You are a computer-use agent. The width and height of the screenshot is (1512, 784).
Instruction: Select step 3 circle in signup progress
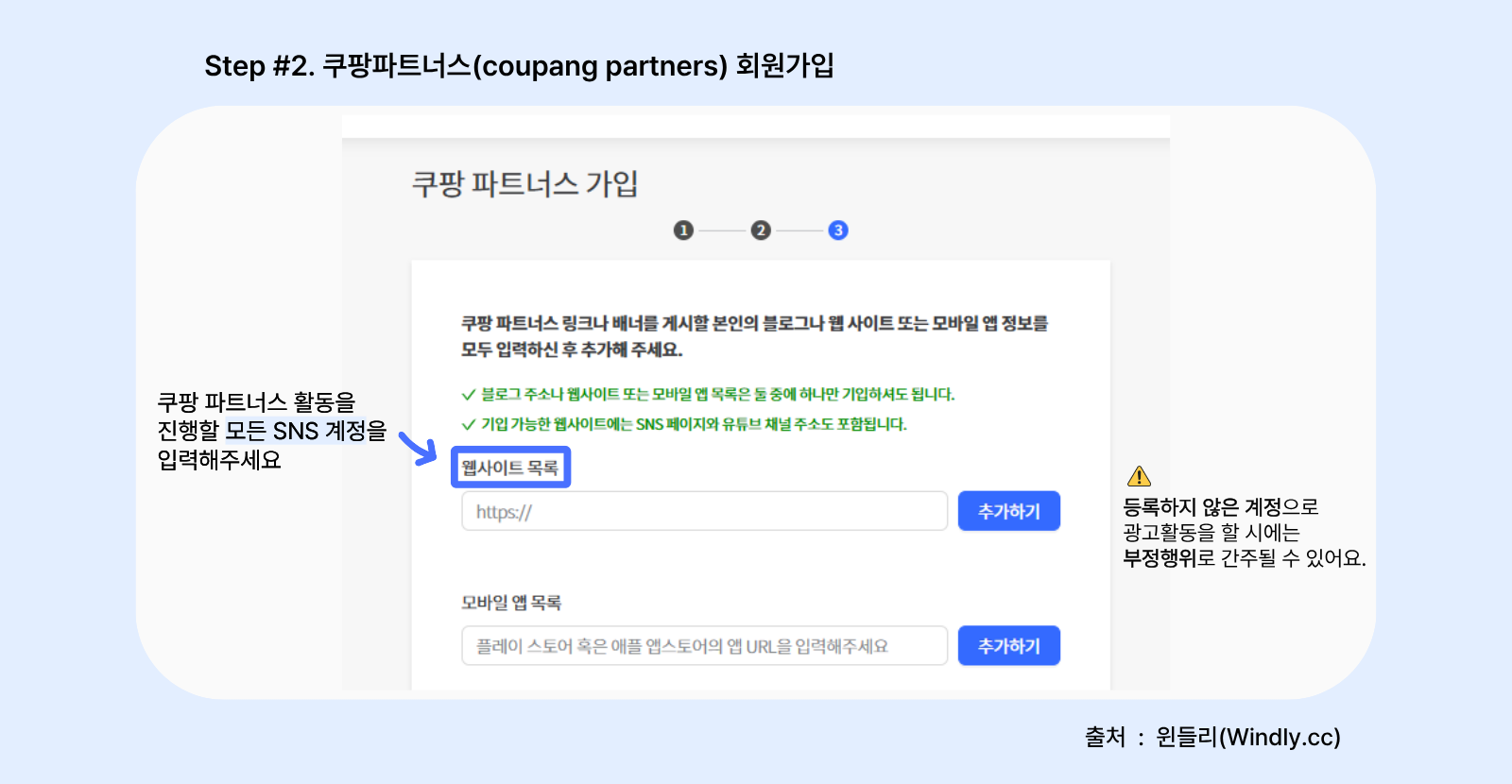(x=838, y=230)
